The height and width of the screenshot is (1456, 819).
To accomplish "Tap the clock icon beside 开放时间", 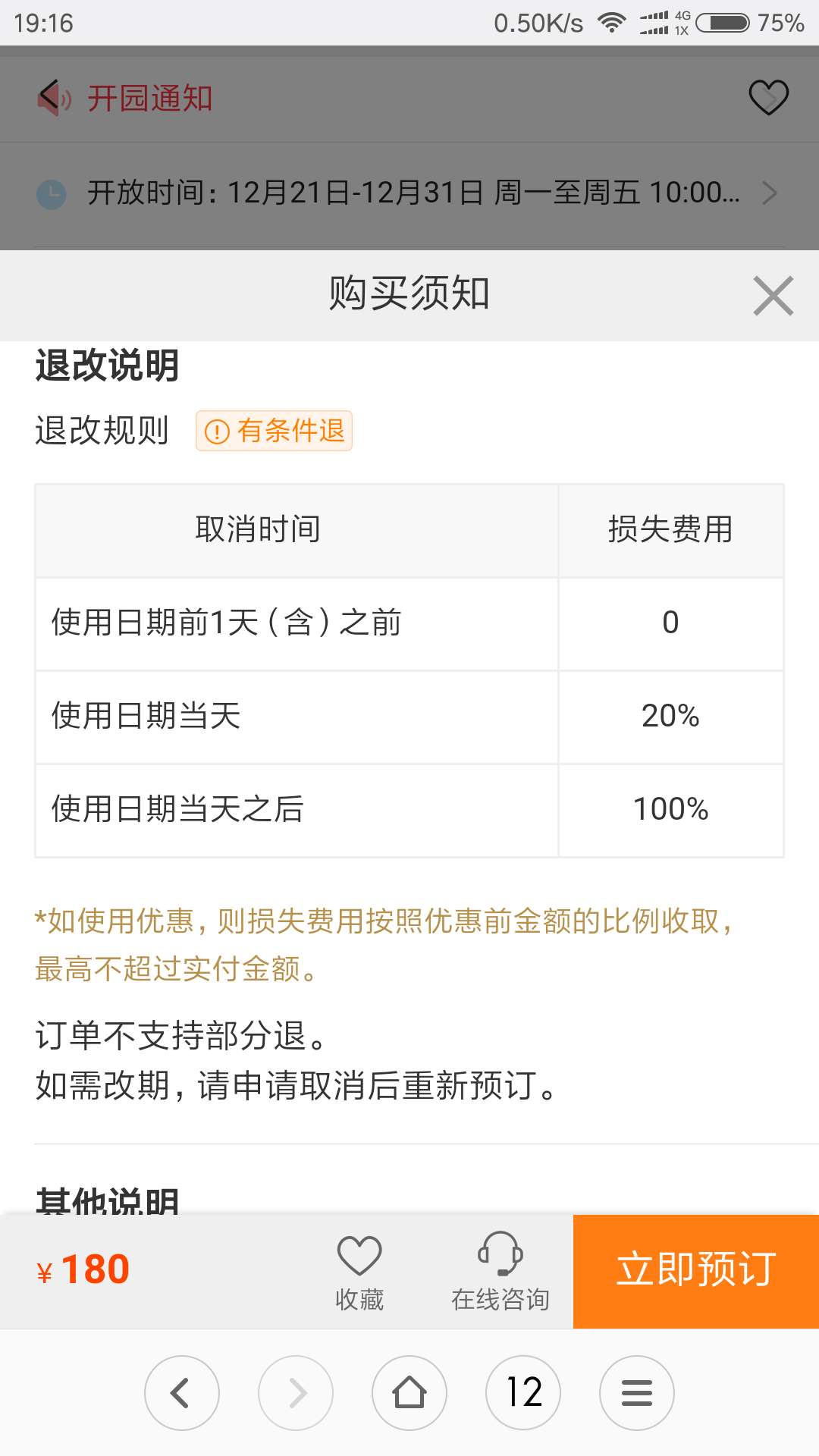I will [x=52, y=194].
